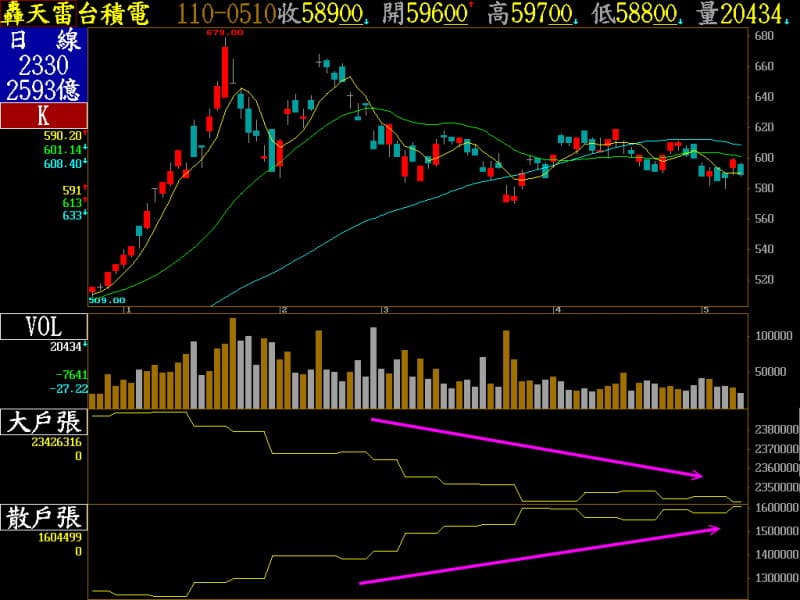This screenshot has width=800, height=600.
Task: Open the 散戶張 indicator panel label
Action: (x=43, y=517)
